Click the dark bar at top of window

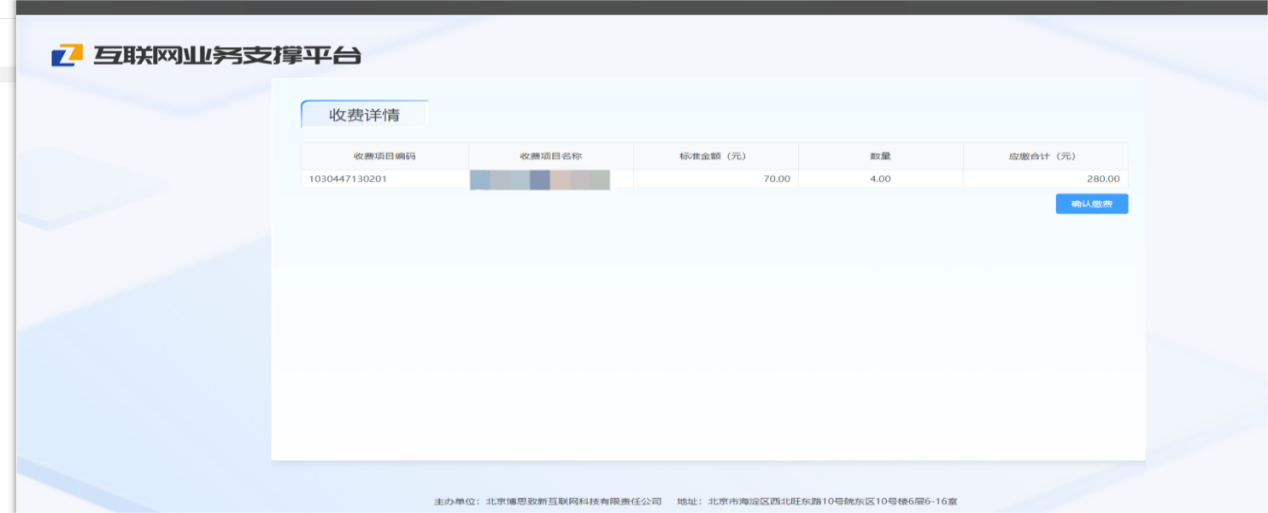click(x=634, y=7)
